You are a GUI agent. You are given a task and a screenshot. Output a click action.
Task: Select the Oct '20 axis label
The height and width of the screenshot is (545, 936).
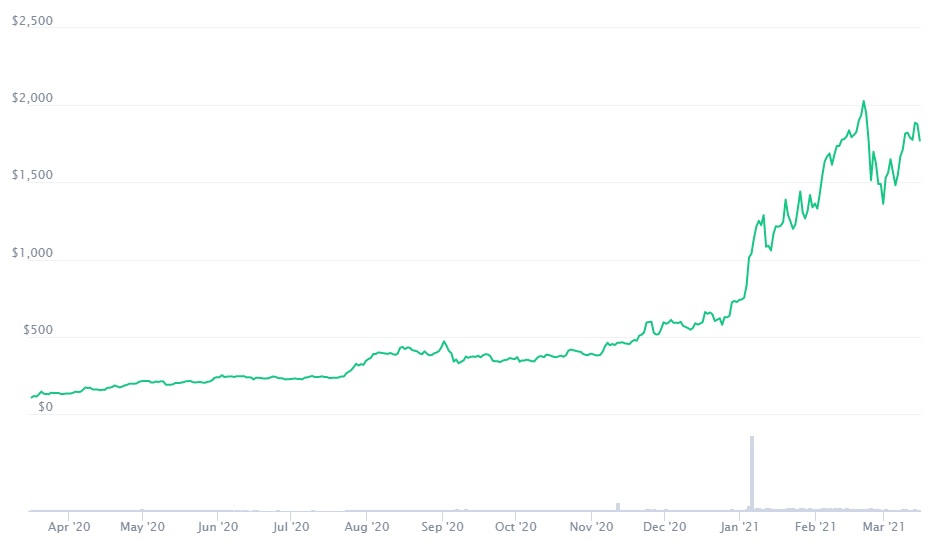(x=516, y=526)
